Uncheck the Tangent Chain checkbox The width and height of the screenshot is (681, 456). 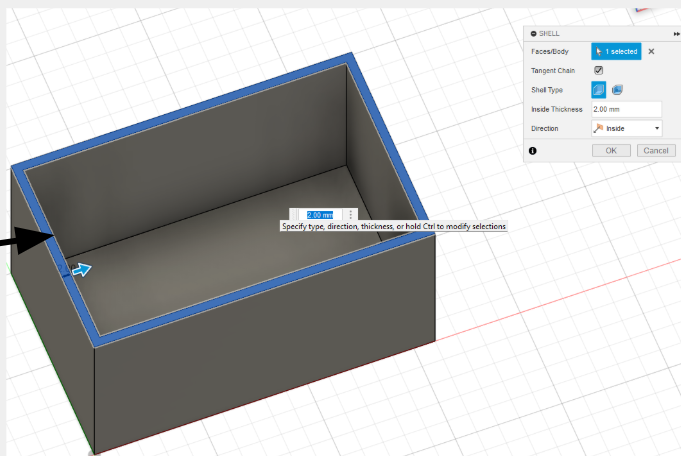[599, 70]
